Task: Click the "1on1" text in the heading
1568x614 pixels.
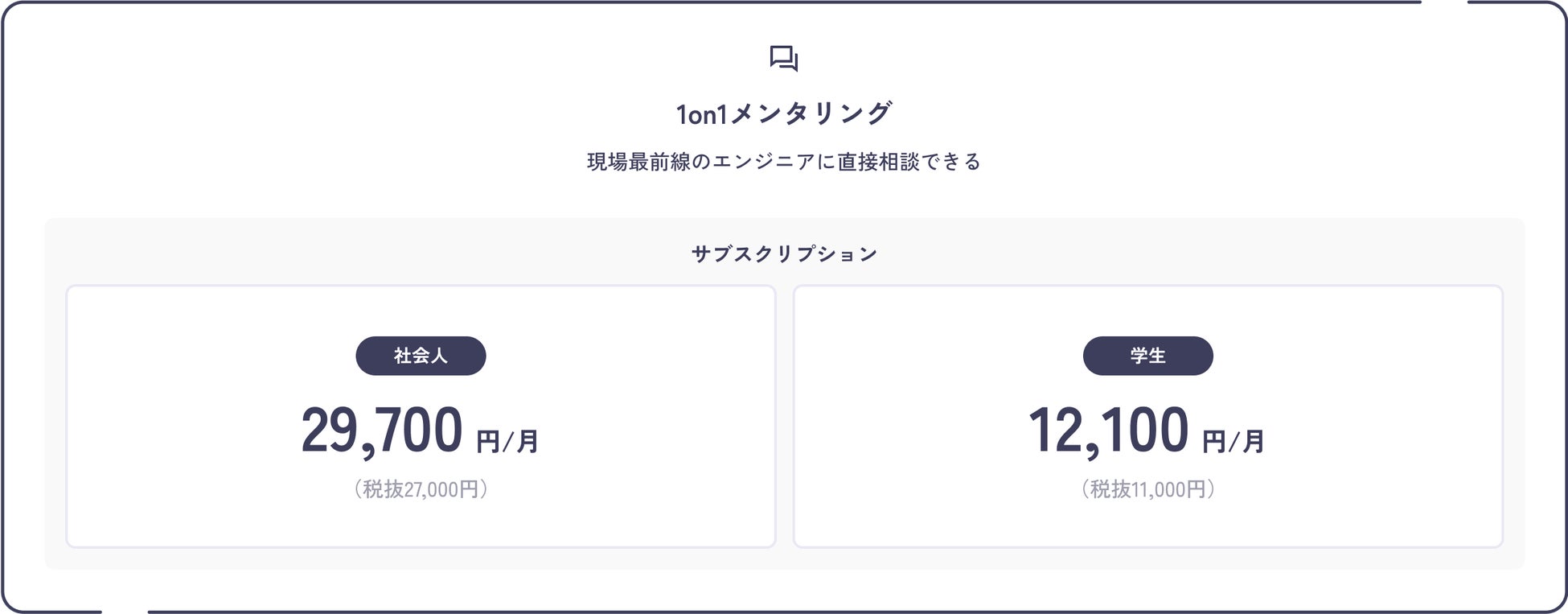Action: [701, 115]
